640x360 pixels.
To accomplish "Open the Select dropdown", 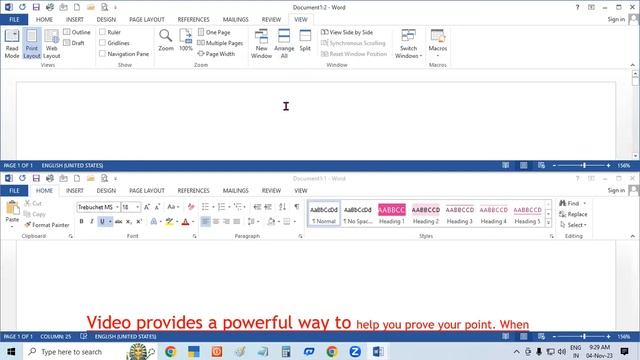I will pyautogui.click(x=573, y=225).
